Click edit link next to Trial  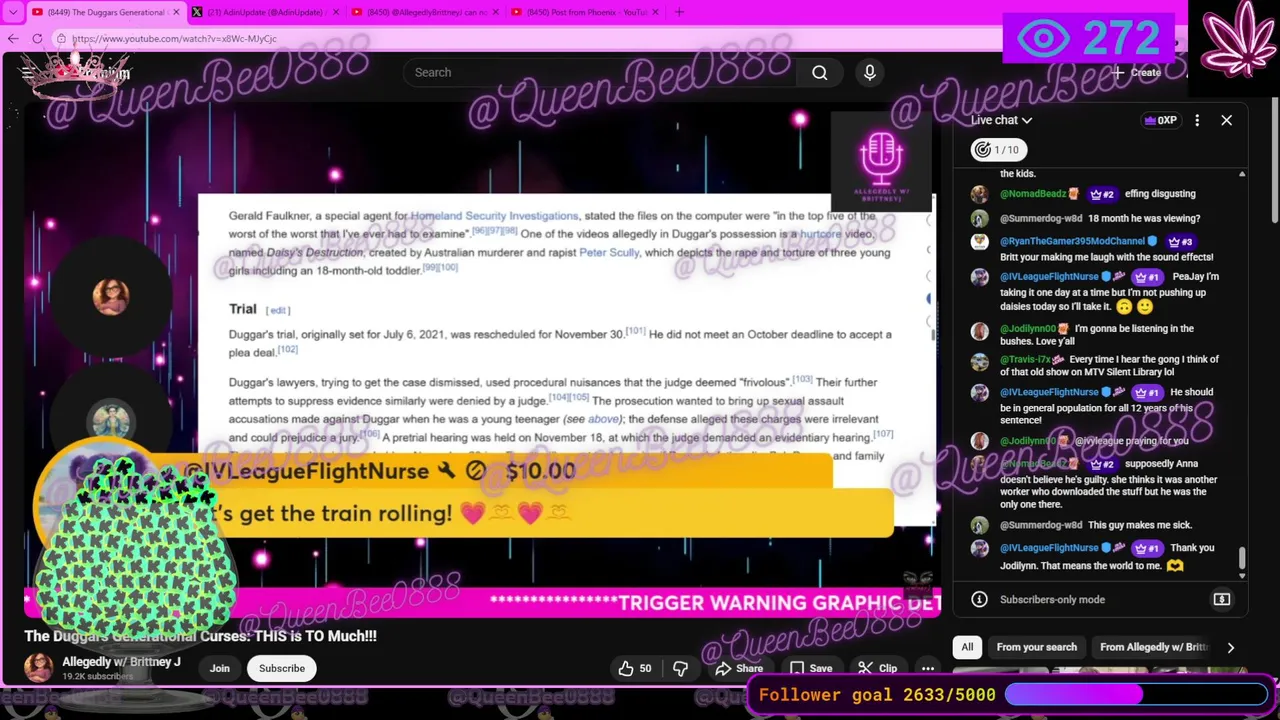pos(278,310)
